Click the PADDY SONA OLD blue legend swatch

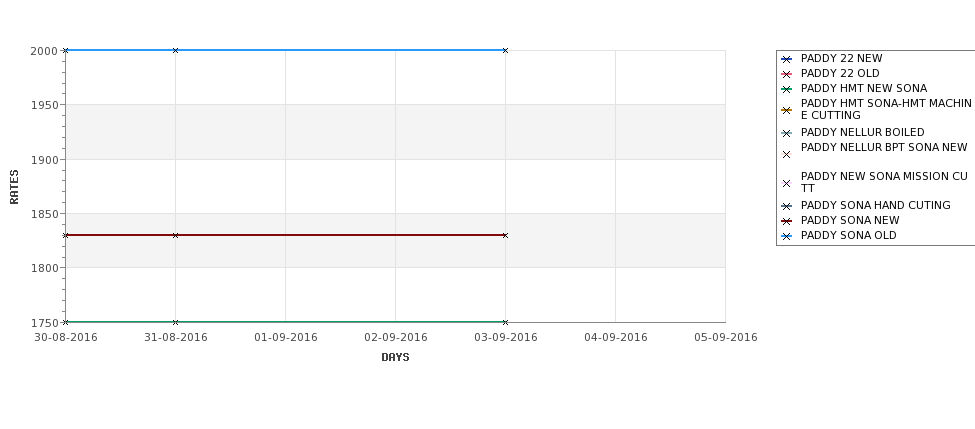786,237
